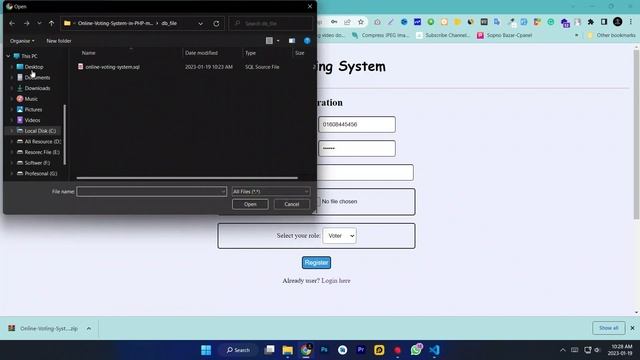Expand the address bar path dropdown
The height and width of the screenshot is (360, 640).
click(x=200, y=24)
